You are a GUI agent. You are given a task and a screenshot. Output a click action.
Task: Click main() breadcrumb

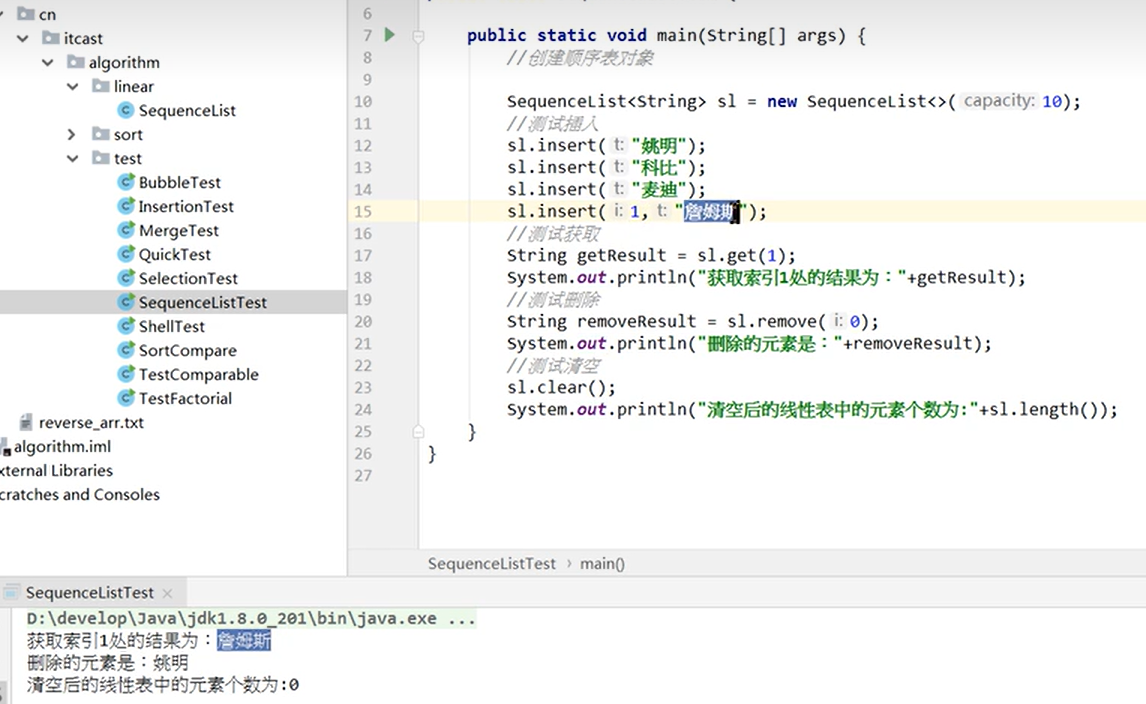coord(602,564)
